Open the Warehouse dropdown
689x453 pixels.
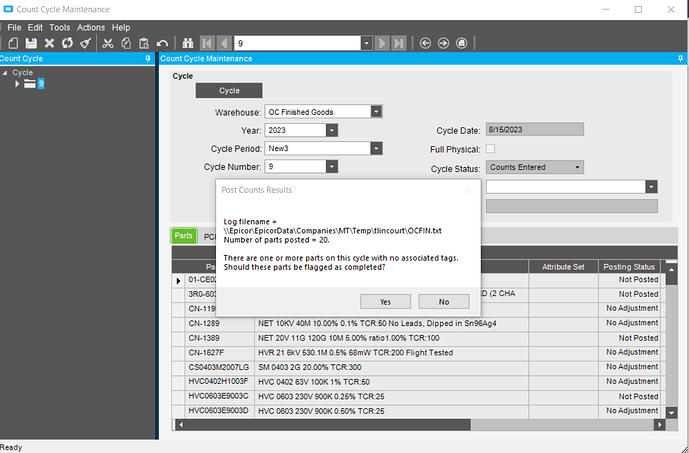point(376,112)
